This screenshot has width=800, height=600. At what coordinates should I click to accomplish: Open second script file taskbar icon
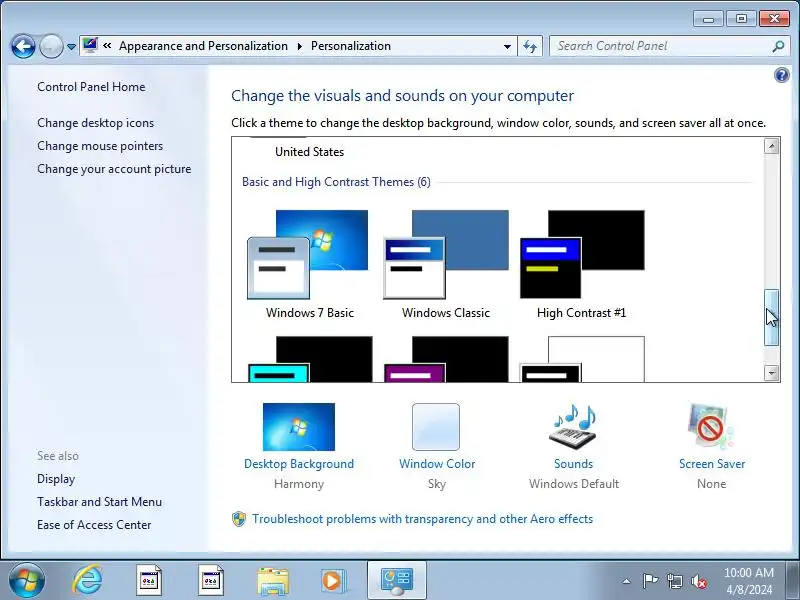(211, 581)
